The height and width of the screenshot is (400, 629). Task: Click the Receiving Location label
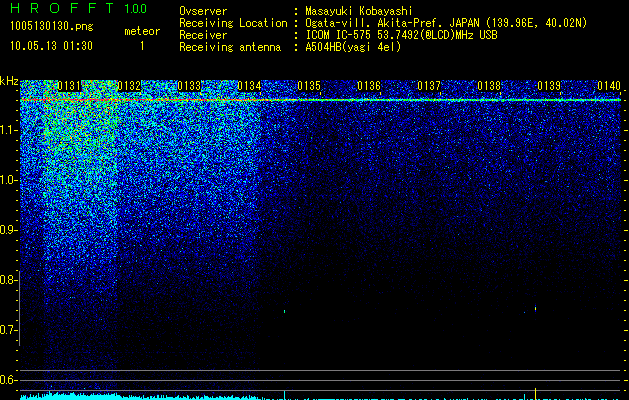pos(233,23)
